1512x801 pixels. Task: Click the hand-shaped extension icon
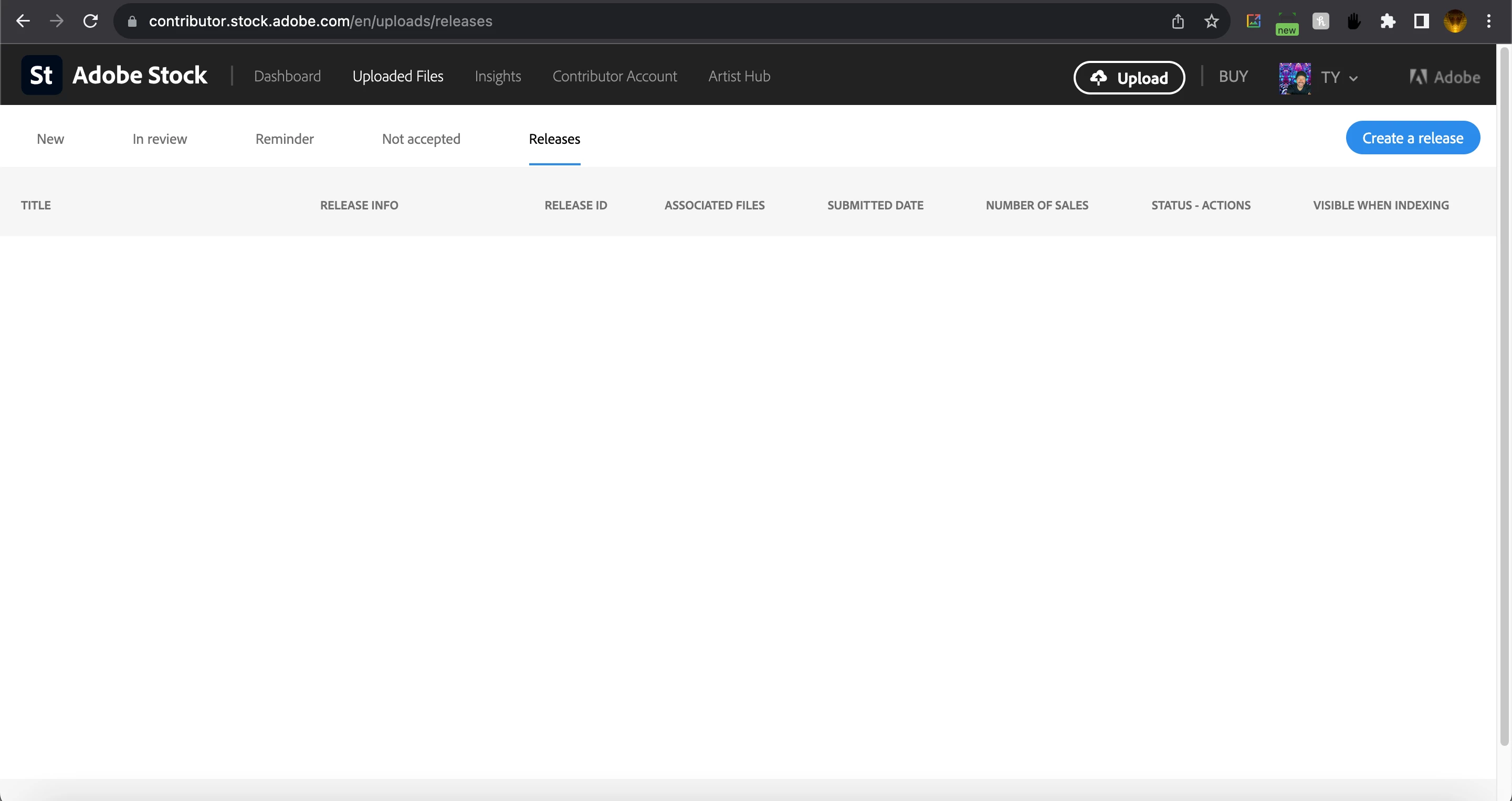tap(1354, 21)
